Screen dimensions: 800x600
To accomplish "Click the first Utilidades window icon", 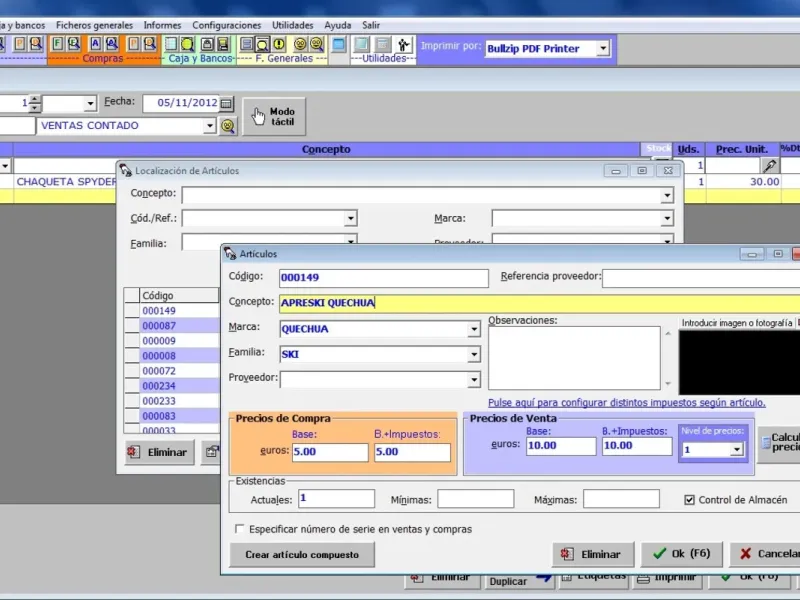I will point(361,44).
